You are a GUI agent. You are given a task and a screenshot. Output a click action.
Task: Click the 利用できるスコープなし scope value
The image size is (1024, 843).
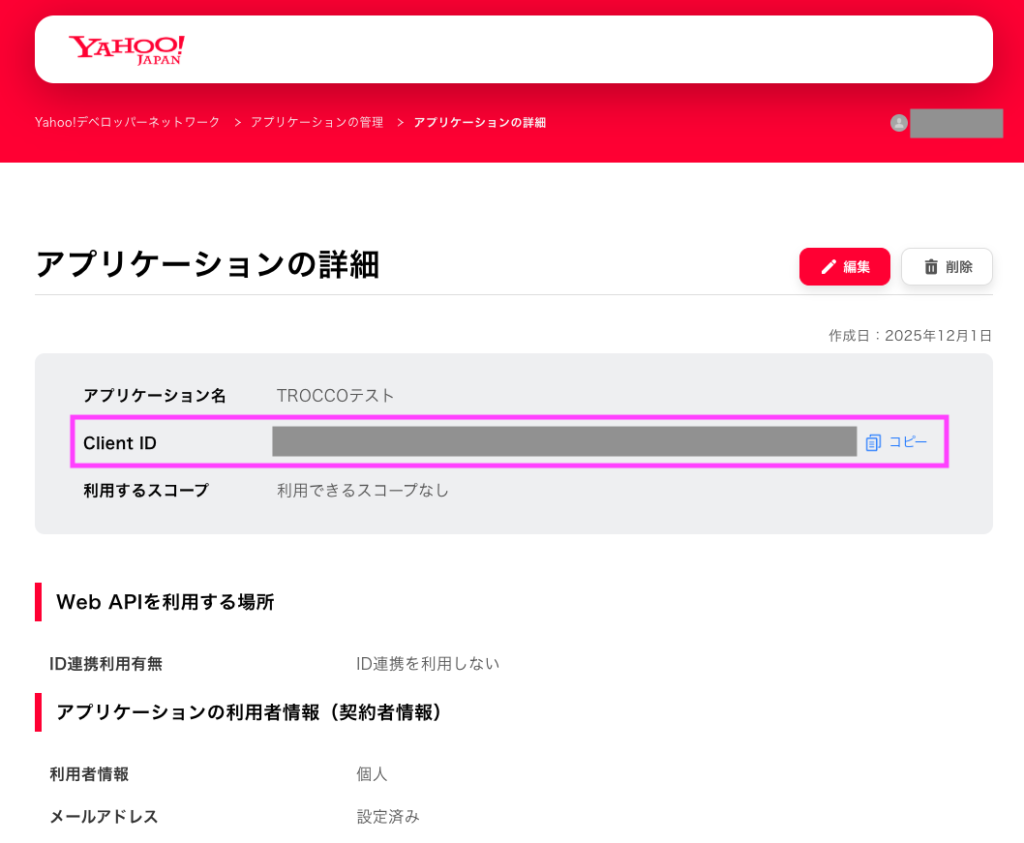(x=363, y=490)
